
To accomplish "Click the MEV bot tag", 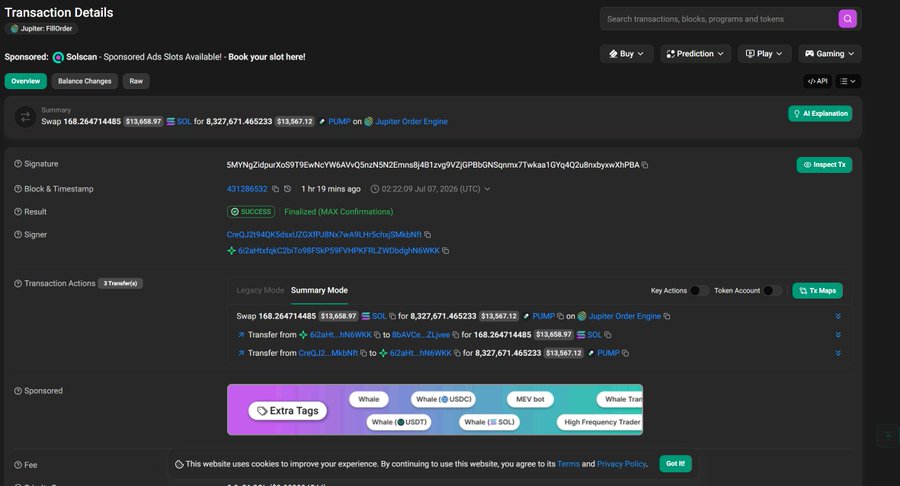I will click(530, 399).
